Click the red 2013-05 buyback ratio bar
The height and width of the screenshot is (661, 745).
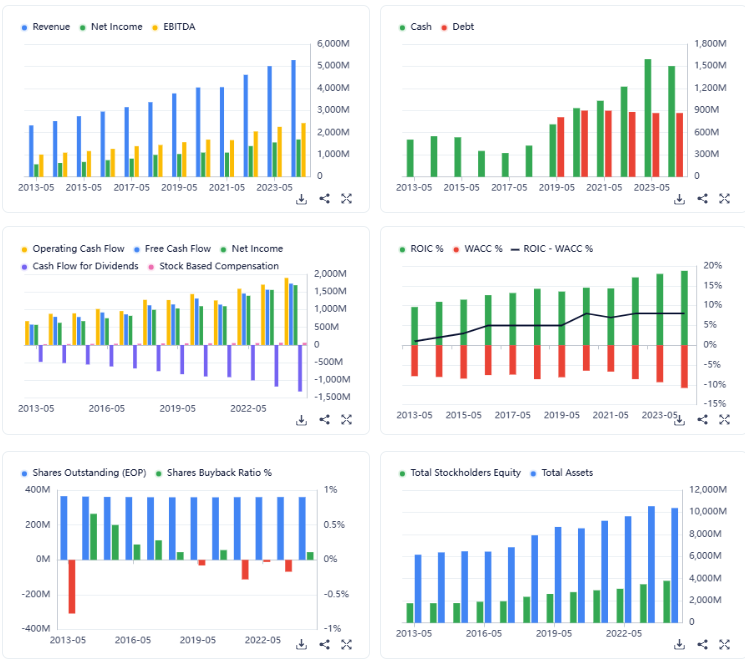[72, 586]
